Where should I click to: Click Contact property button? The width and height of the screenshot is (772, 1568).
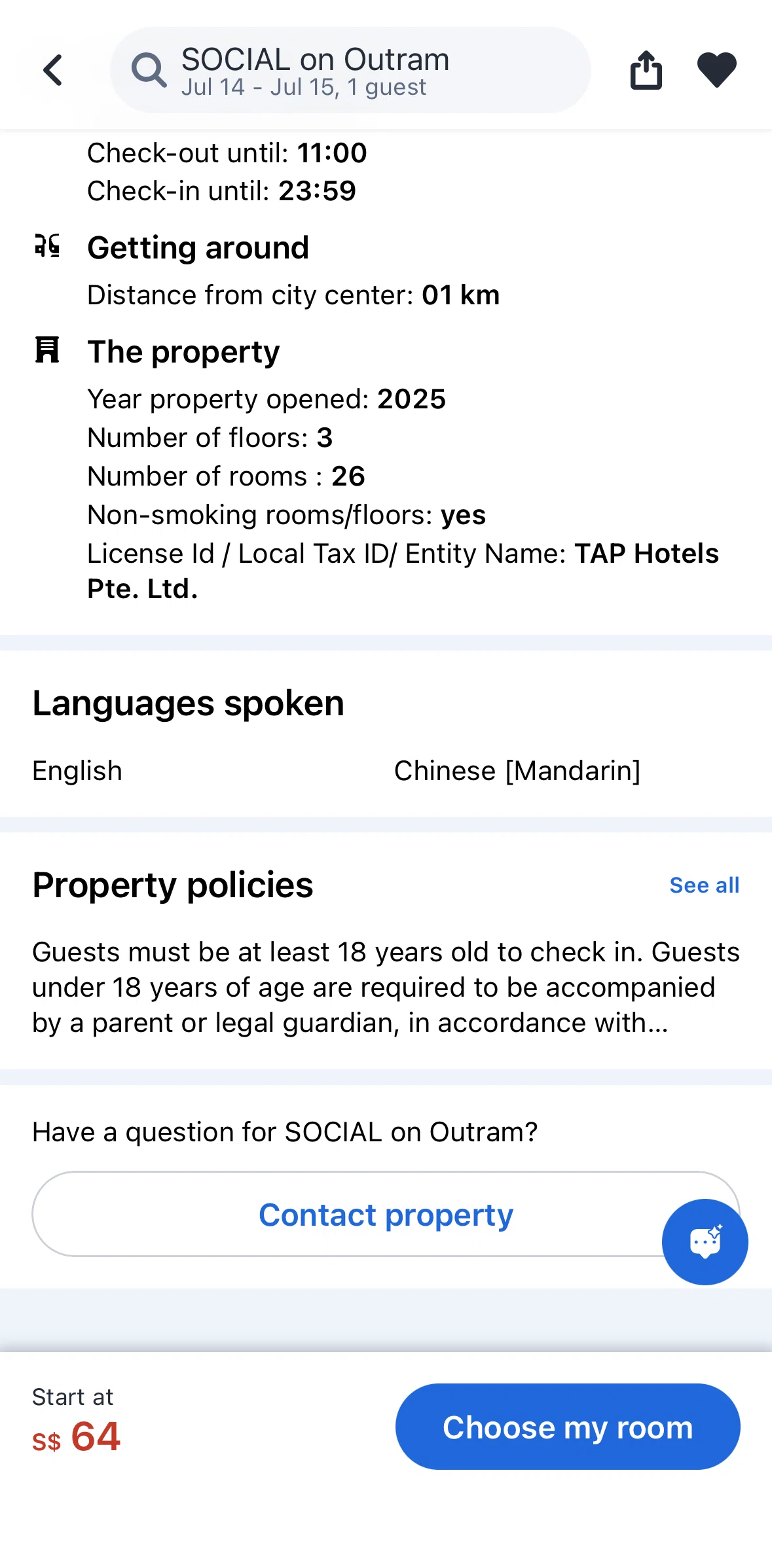coord(386,1214)
